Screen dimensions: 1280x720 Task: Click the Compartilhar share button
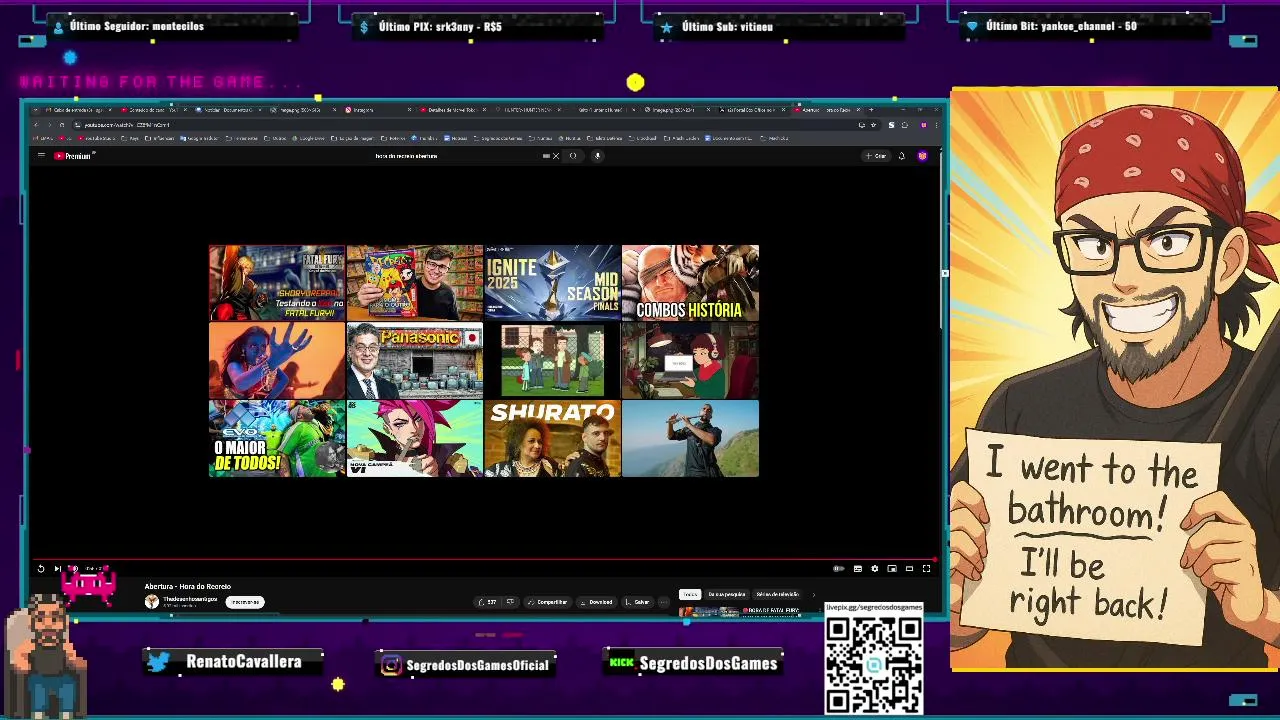(x=547, y=602)
